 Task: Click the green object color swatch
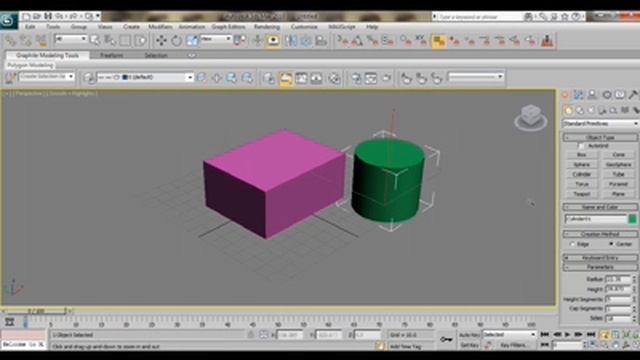coord(632,219)
